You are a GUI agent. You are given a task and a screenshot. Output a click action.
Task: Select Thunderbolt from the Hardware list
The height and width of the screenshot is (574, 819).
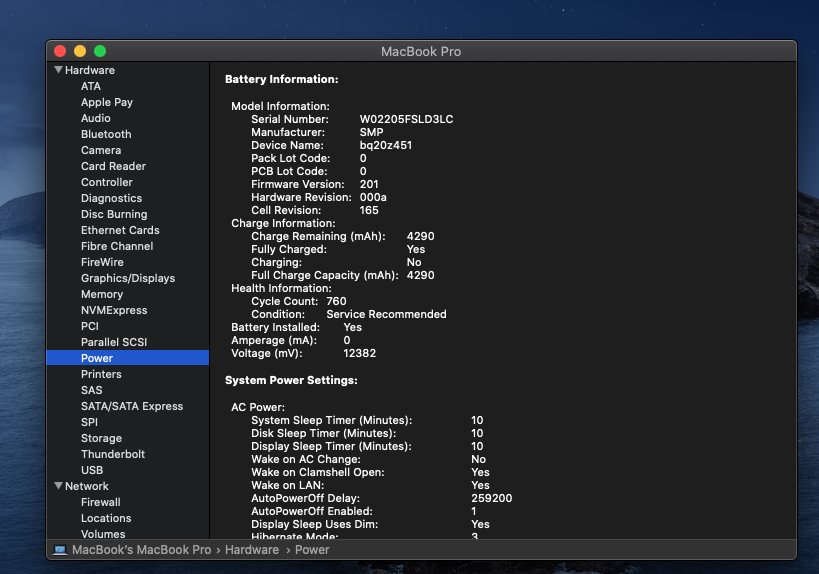click(x=113, y=454)
